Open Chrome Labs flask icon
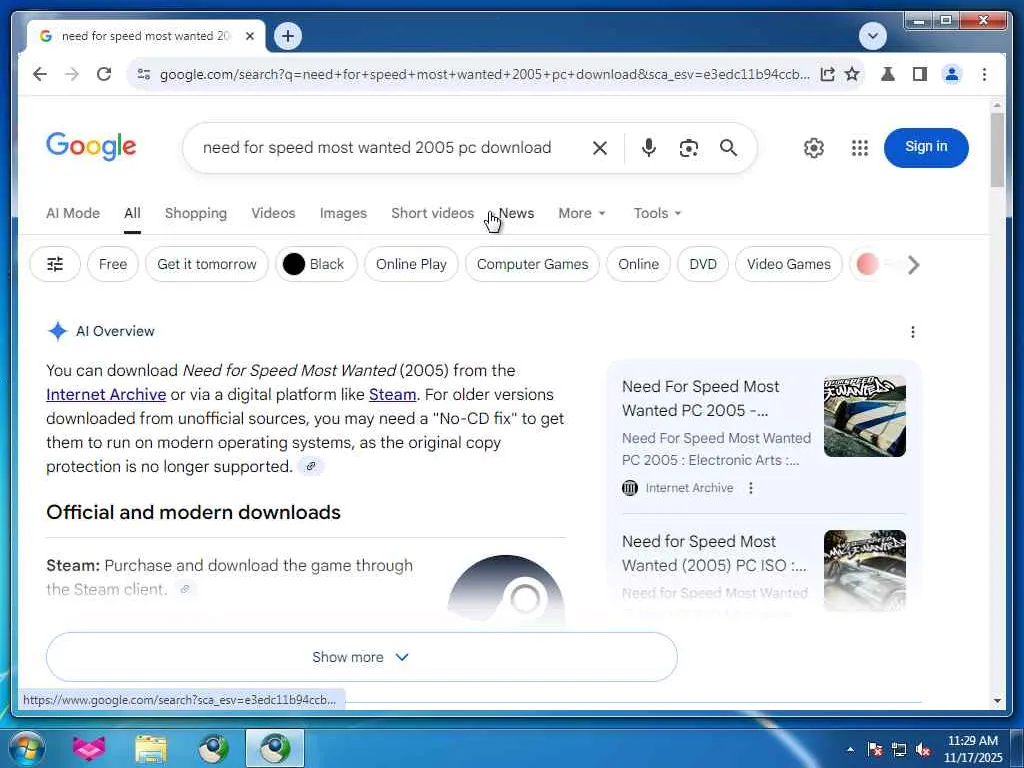This screenshot has height=768, width=1024. pyautogui.click(x=888, y=74)
